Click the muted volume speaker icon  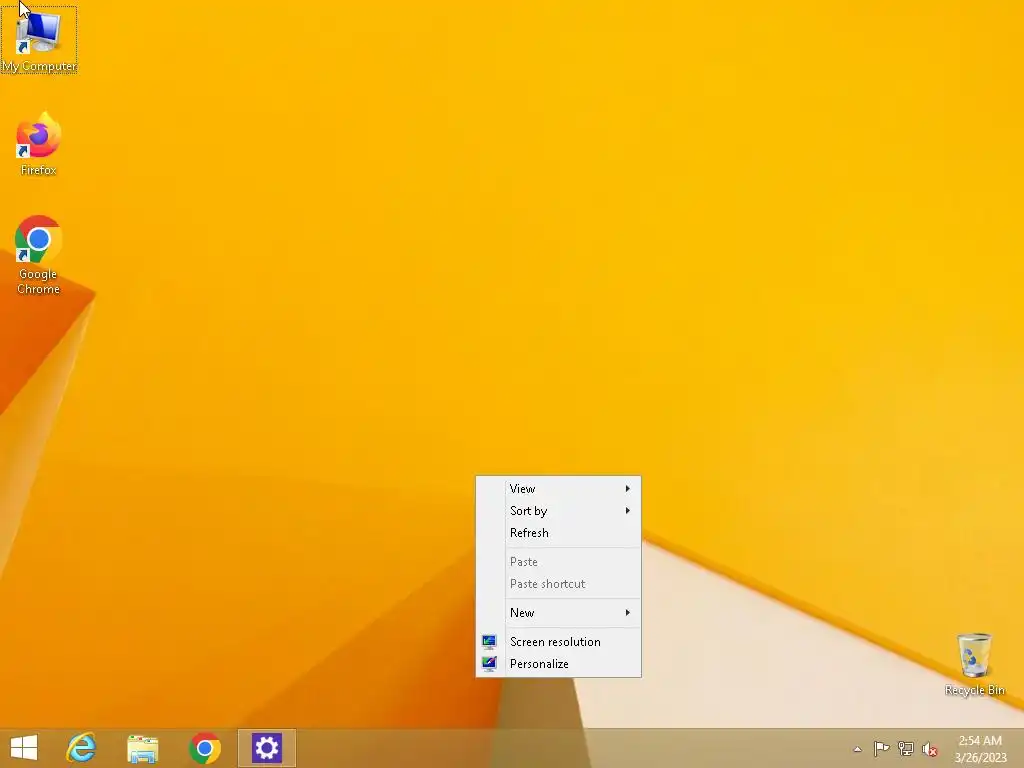pyautogui.click(x=930, y=749)
